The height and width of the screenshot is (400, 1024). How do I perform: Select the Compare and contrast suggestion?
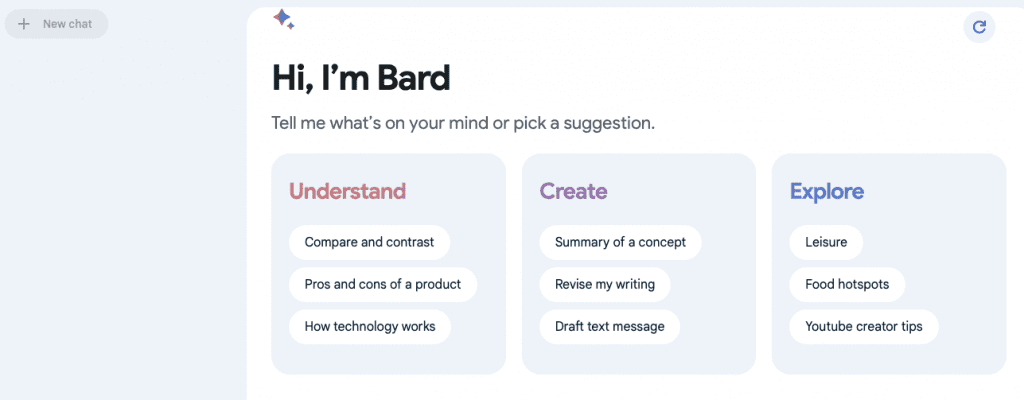click(x=369, y=242)
